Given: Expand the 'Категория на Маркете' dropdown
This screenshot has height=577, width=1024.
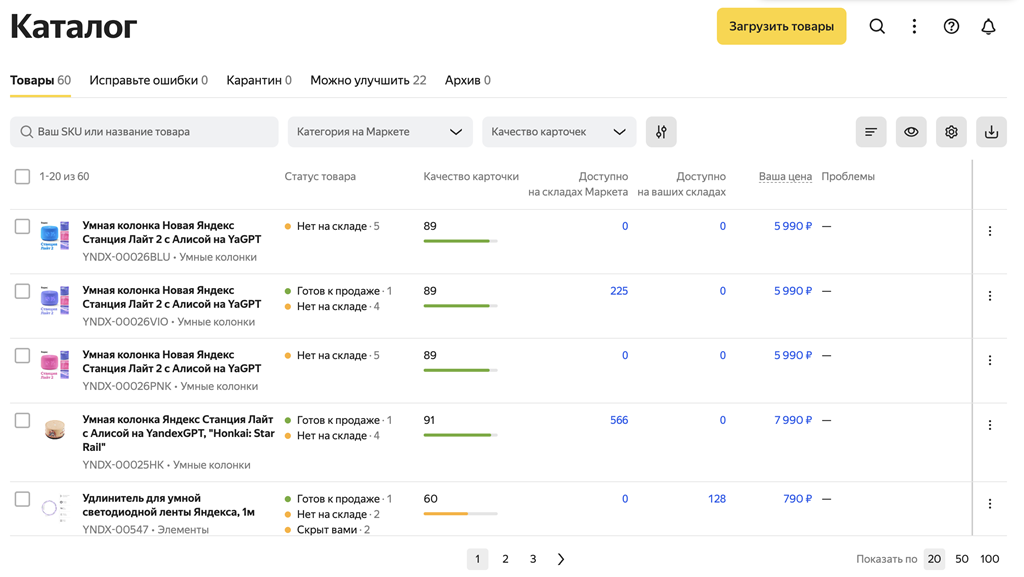Looking at the screenshot, I should click(x=379, y=132).
